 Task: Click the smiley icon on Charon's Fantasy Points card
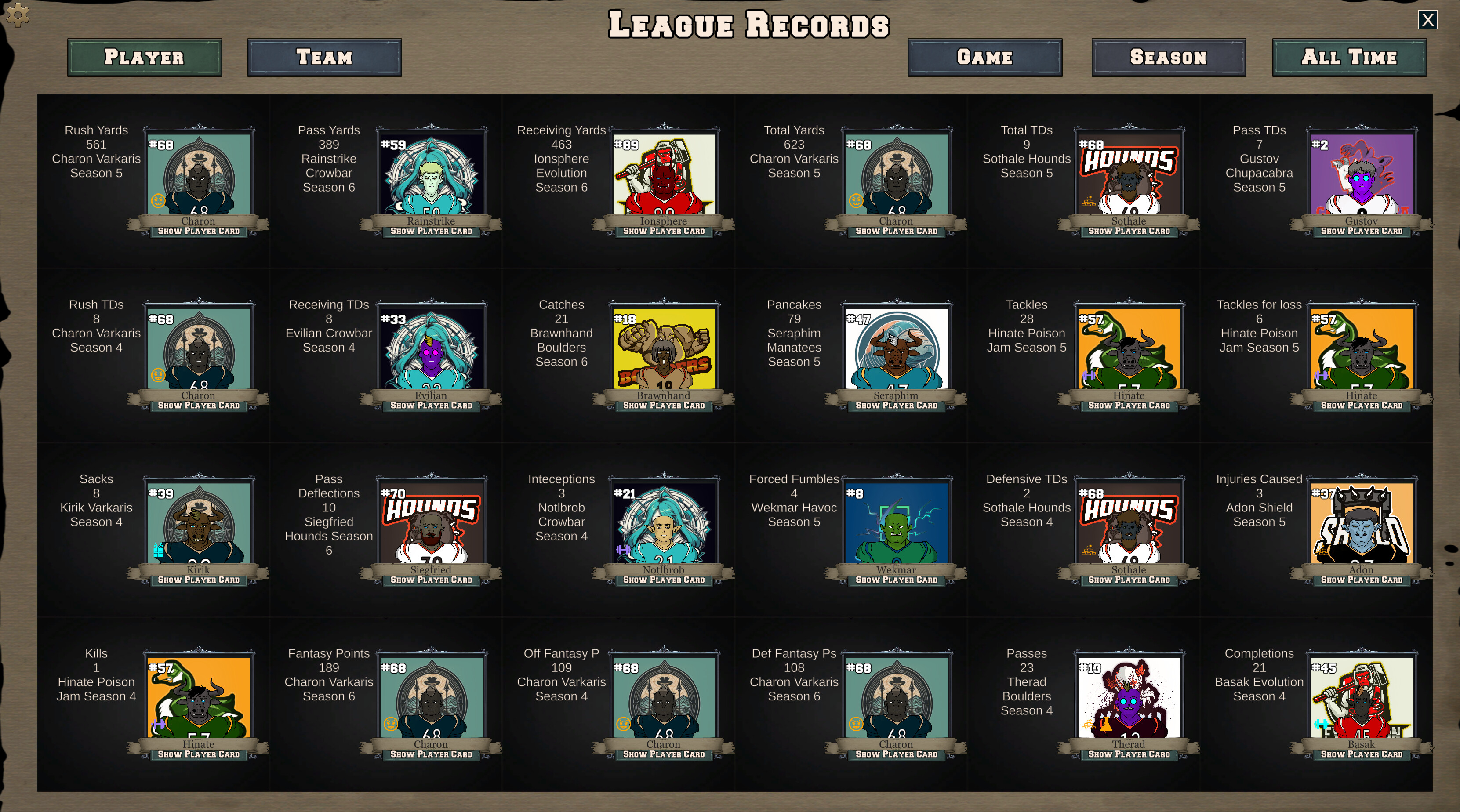392,724
